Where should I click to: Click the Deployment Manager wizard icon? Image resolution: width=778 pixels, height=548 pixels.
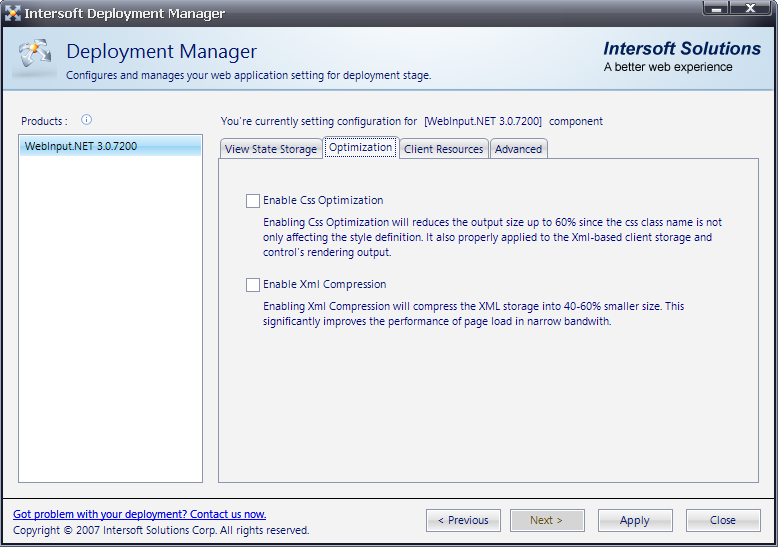[x=33, y=58]
